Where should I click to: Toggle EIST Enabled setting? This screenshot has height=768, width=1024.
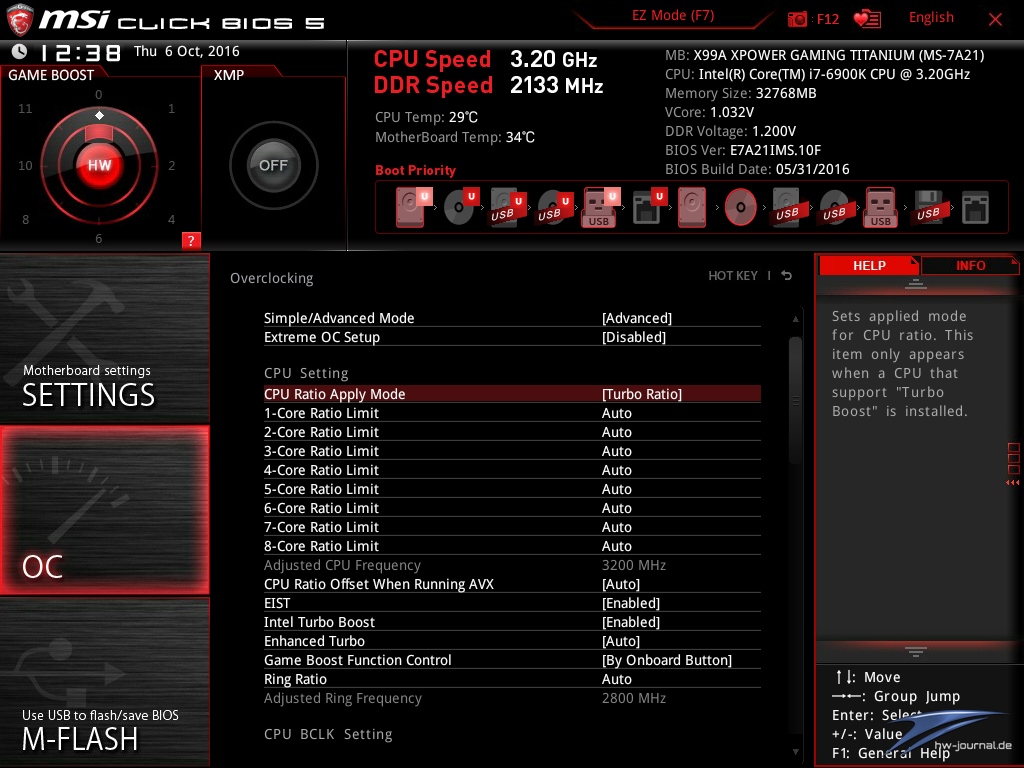tap(630, 603)
